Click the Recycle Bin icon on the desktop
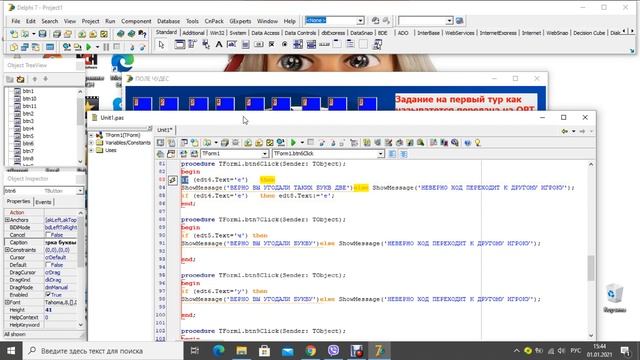 point(615,298)
